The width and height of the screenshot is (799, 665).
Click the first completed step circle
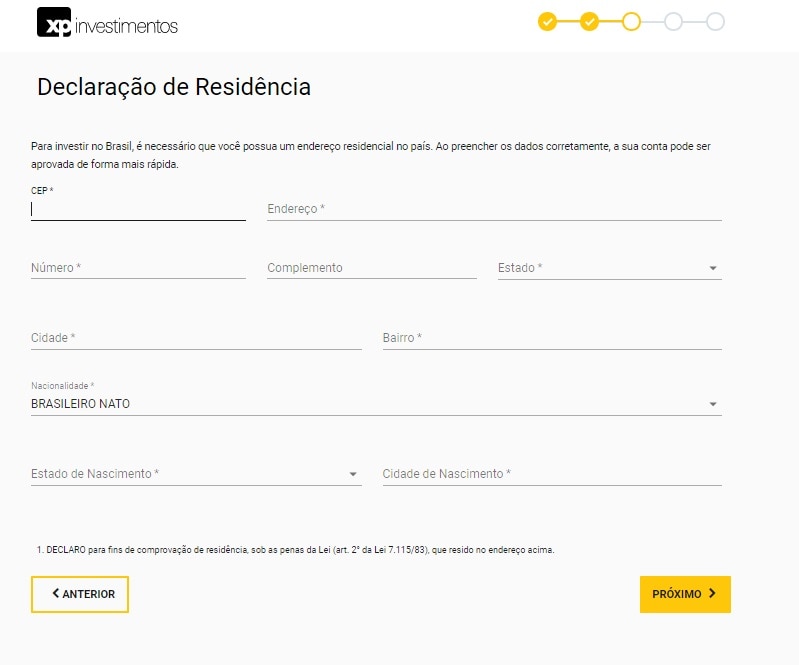tap(547, 22)
